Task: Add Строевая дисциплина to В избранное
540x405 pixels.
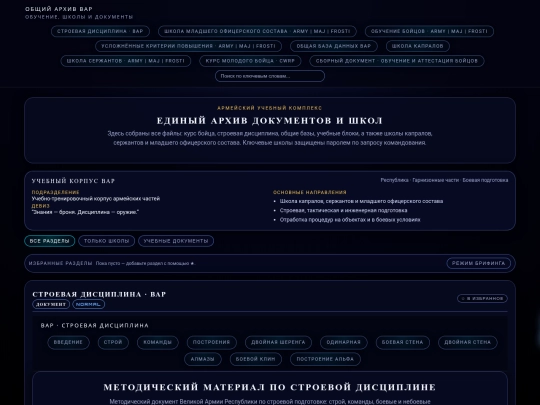Action: 482,299
